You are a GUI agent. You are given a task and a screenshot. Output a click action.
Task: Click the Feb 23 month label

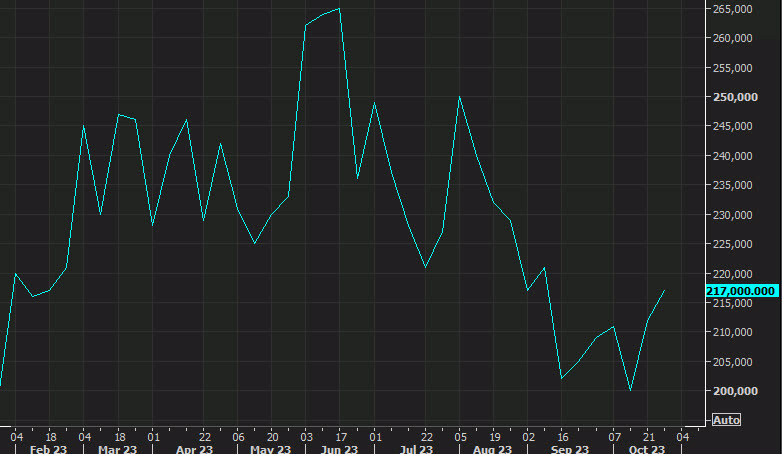tap(46, 449)
